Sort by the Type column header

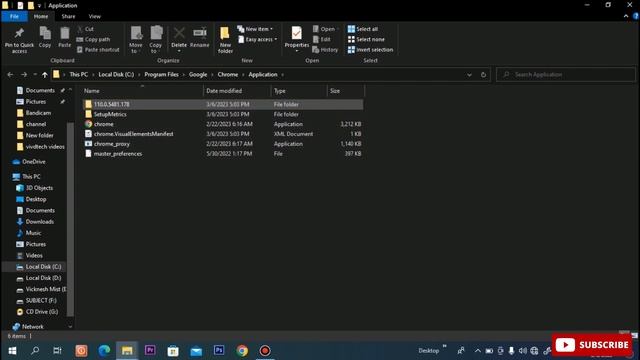(x=299, y=91)
